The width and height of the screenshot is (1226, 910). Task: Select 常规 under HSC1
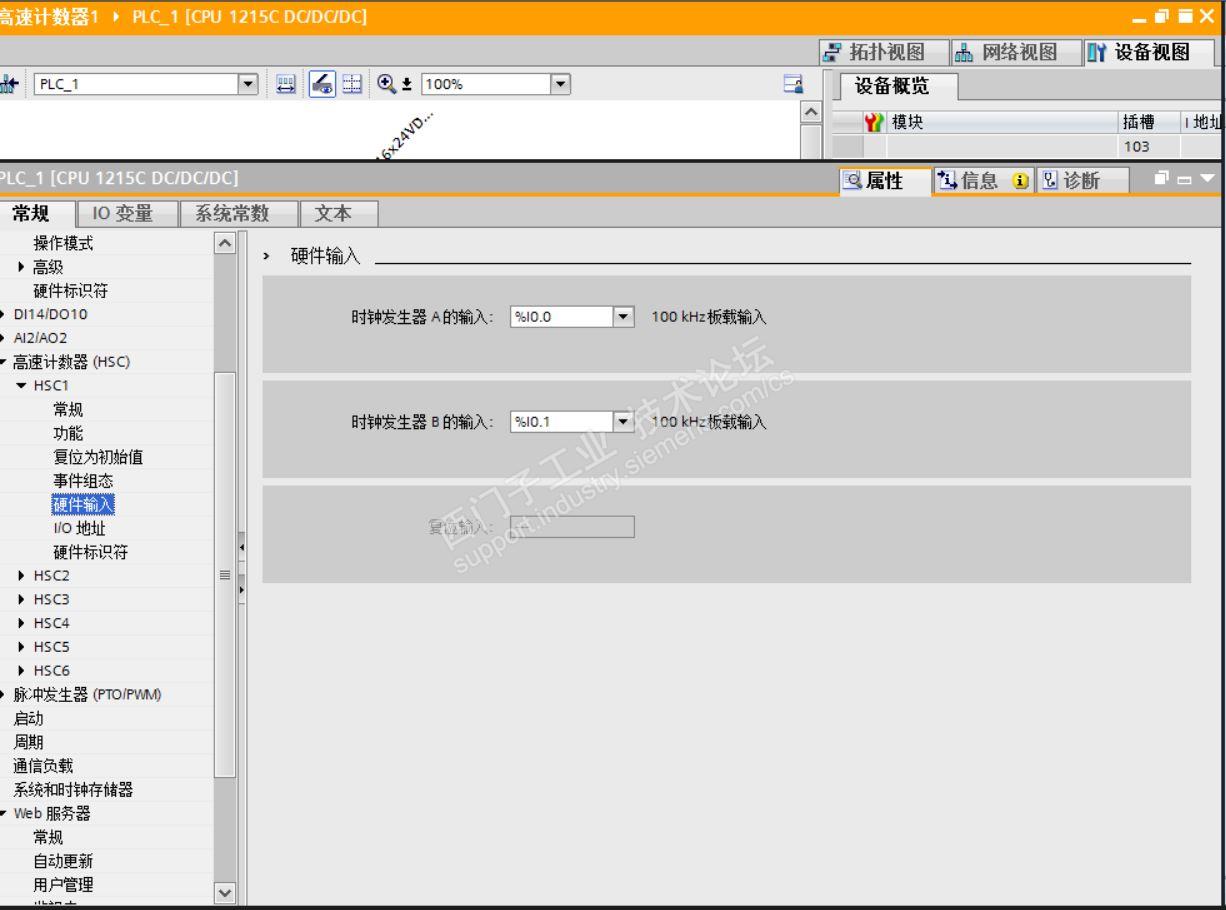pos(68,409)
